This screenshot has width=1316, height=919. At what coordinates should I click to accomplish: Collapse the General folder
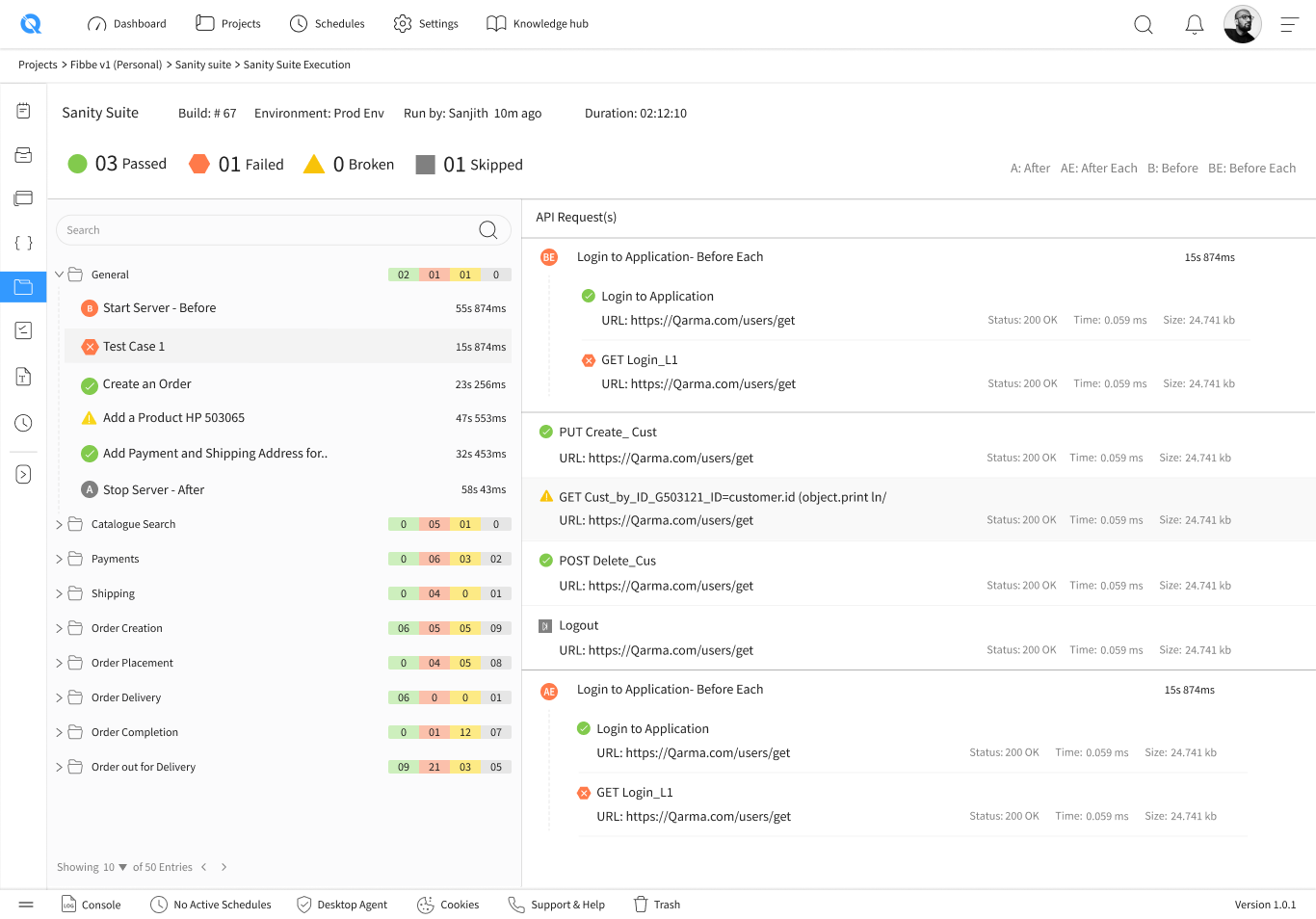point(59,275)
